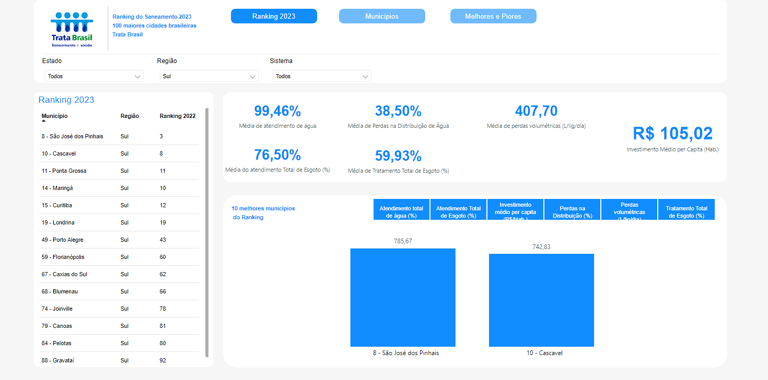Select Tratamento Total de Esgoto metric button

click(686, 209)
